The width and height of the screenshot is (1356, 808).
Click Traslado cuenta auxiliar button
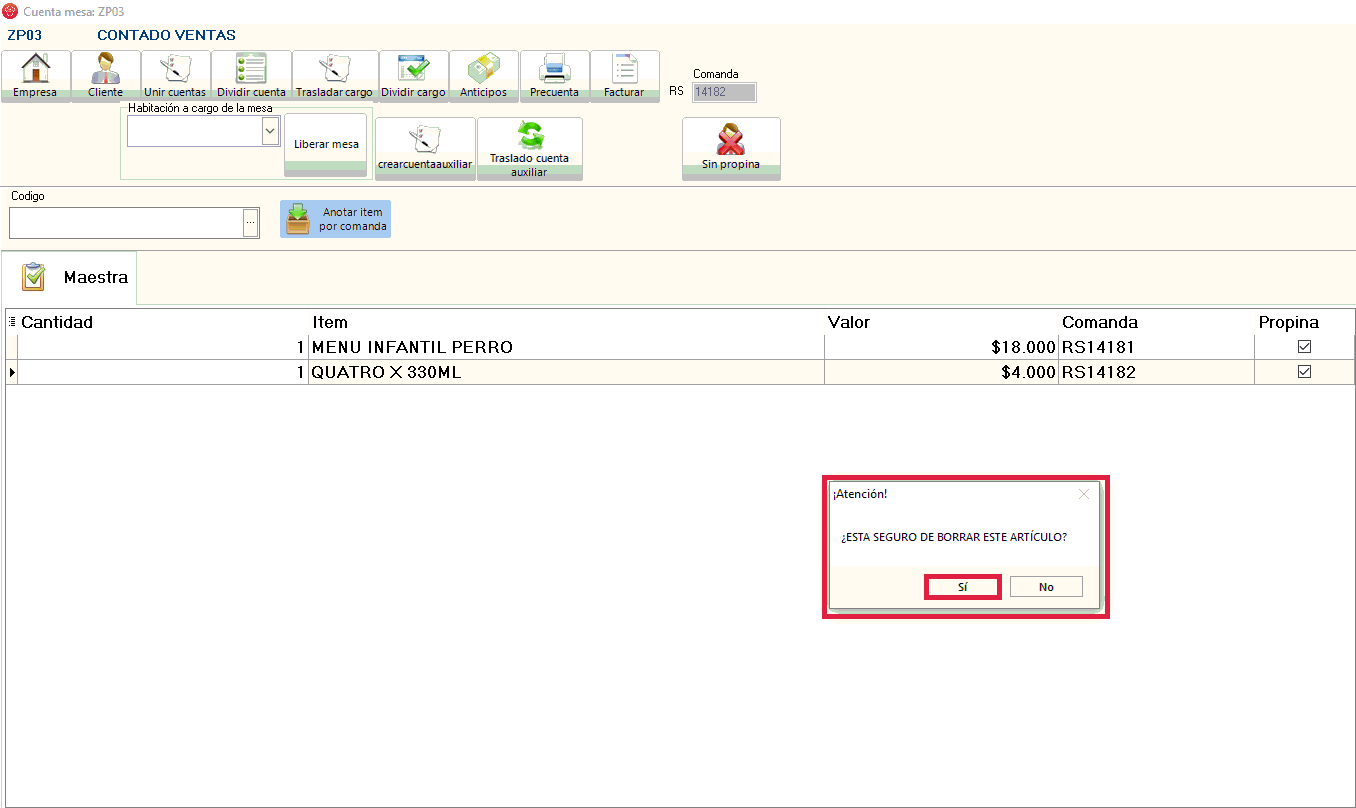click(529, 148)
